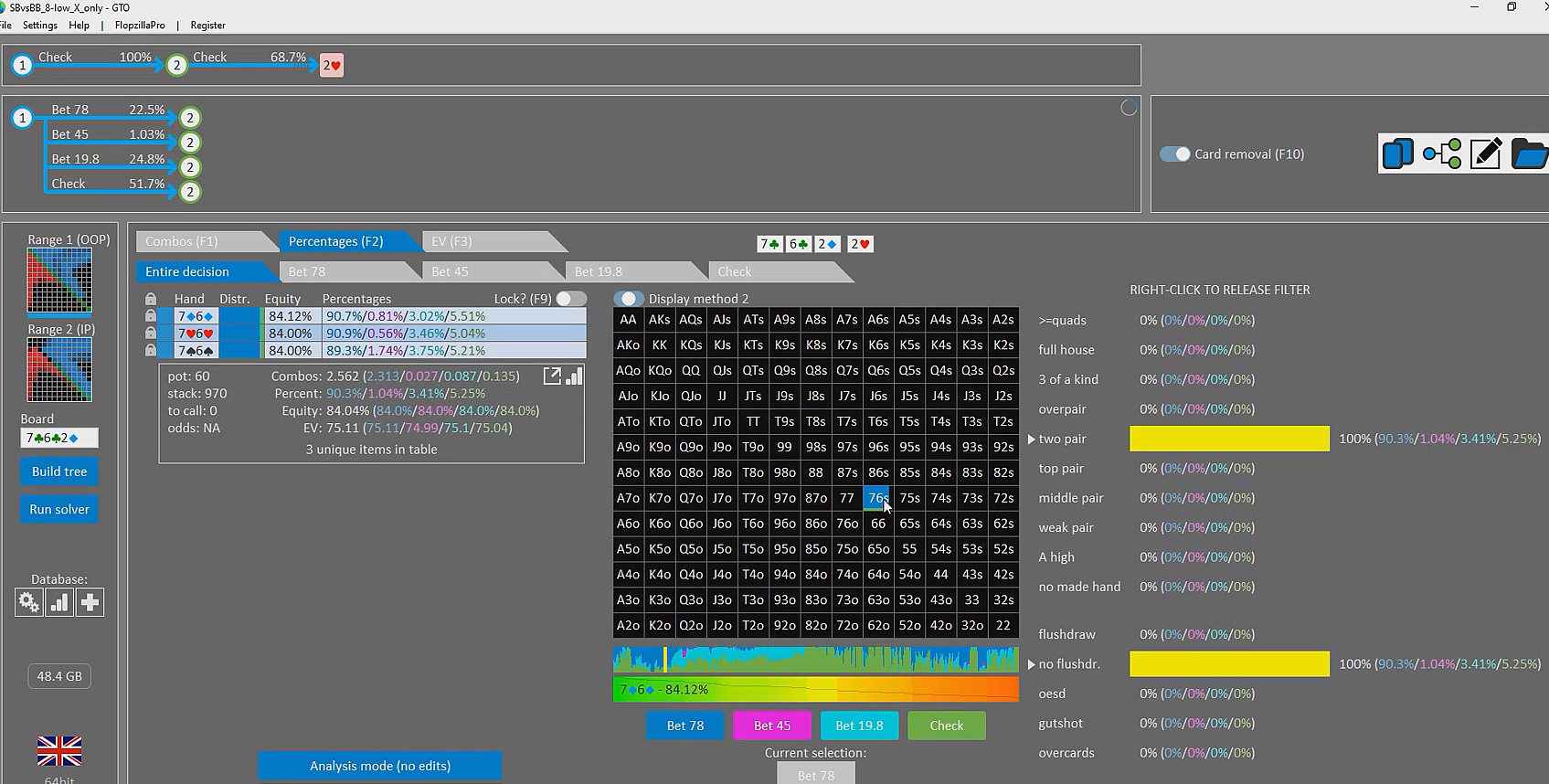This screenshot has width=1549, height=784.
Task: Click the 48.4 GB memory indicator
Action: tap(59, 676)
